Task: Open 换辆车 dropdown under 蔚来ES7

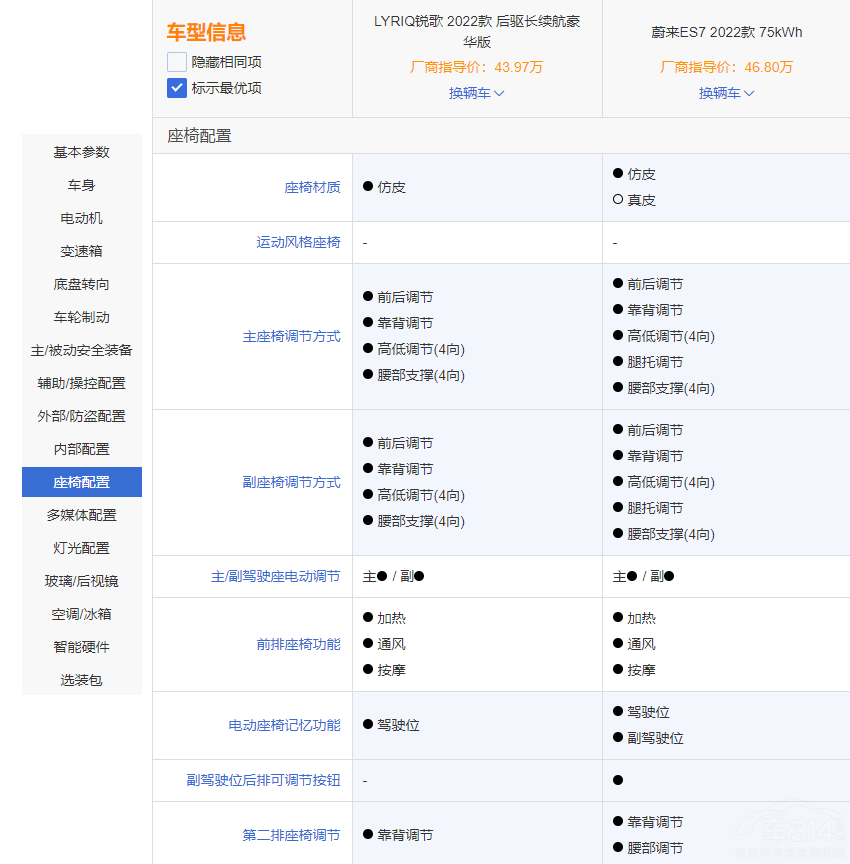Action: tap(726, 93)
